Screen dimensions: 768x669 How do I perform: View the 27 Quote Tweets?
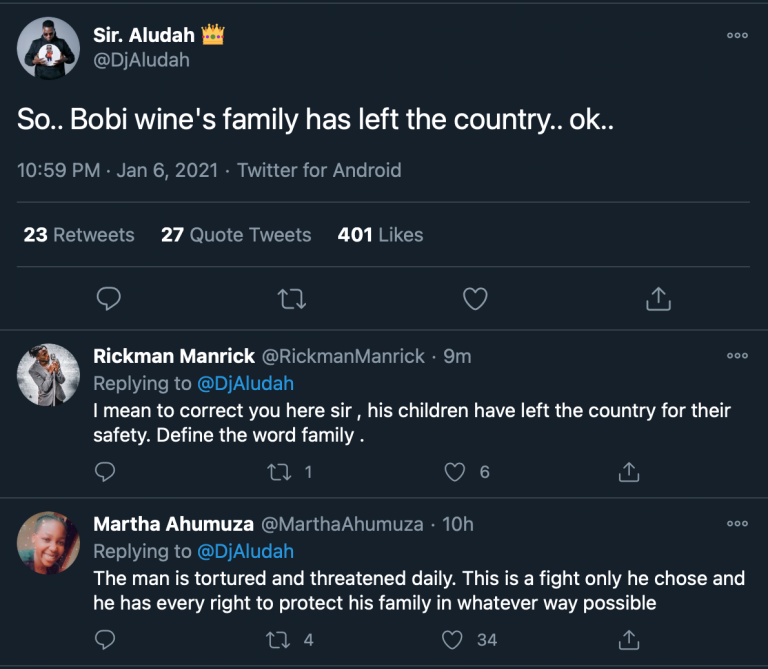pos(236,235)
